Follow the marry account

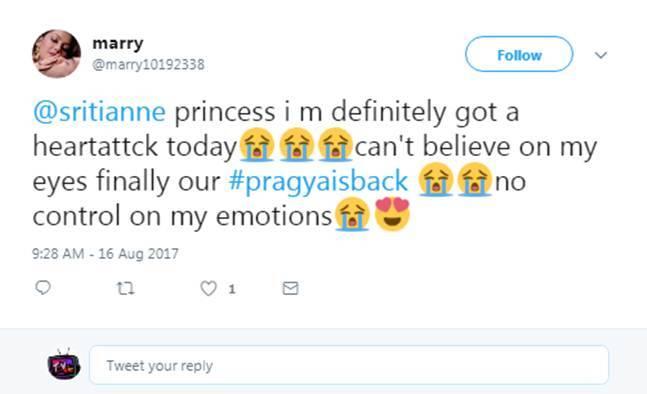coord(519,54)
